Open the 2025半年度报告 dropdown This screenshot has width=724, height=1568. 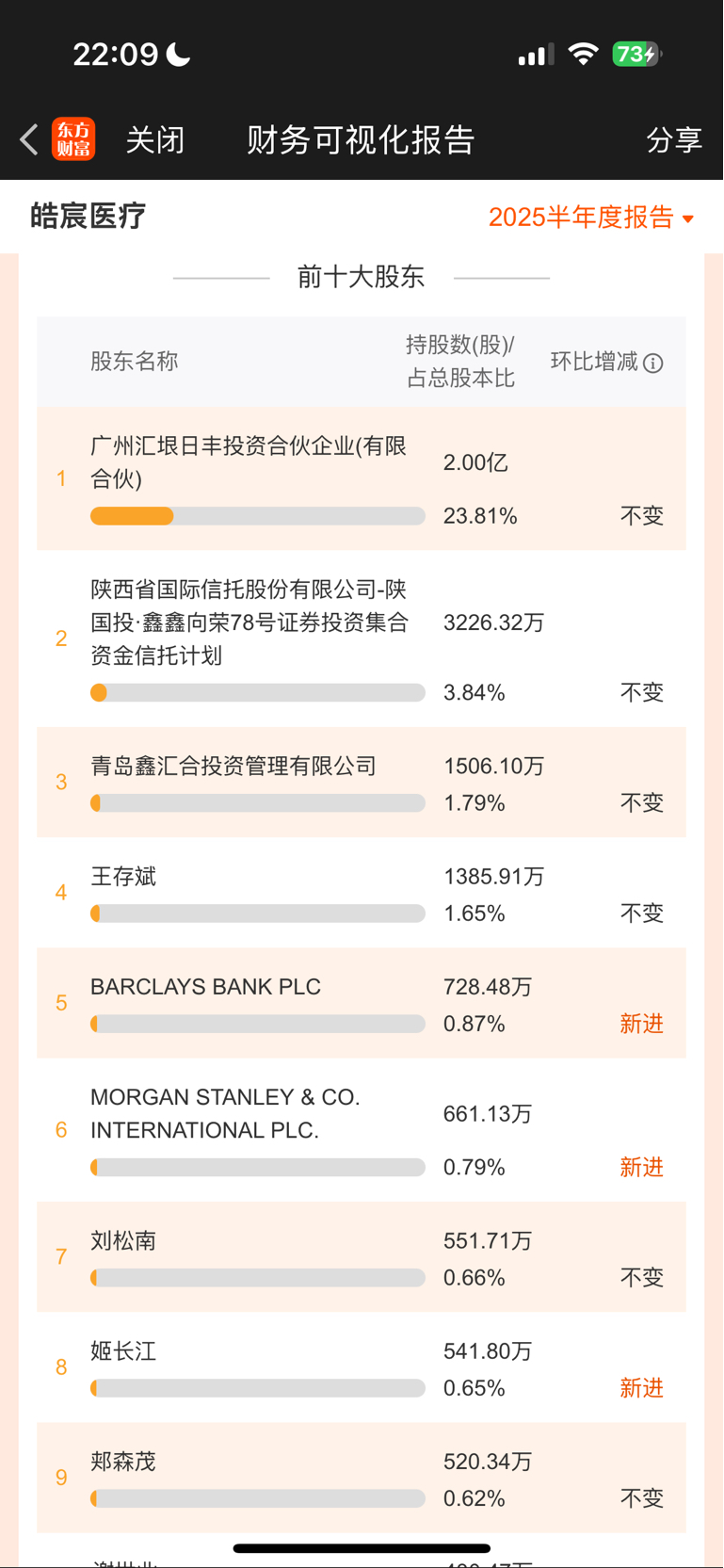[591, 218]
